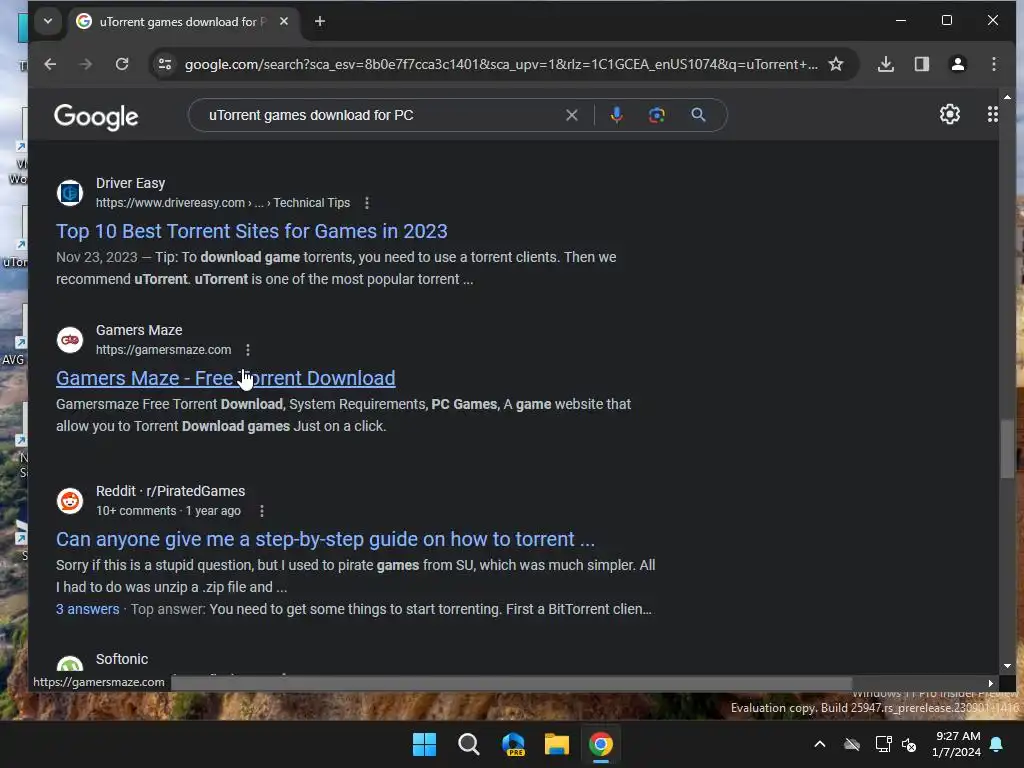Click Driver Easy site favicon
Screen dimensions: 1024x768
(70, 193)
